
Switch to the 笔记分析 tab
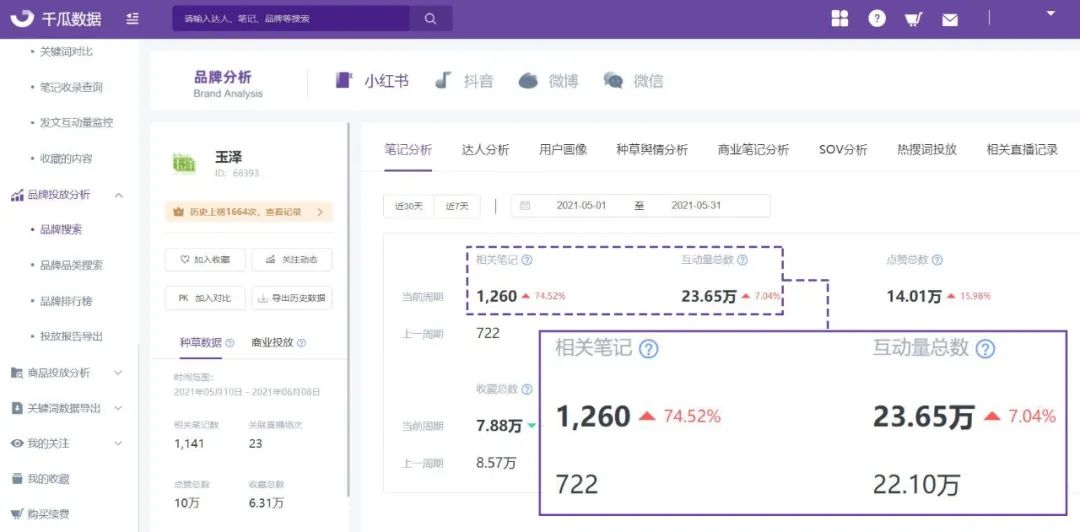408,150
